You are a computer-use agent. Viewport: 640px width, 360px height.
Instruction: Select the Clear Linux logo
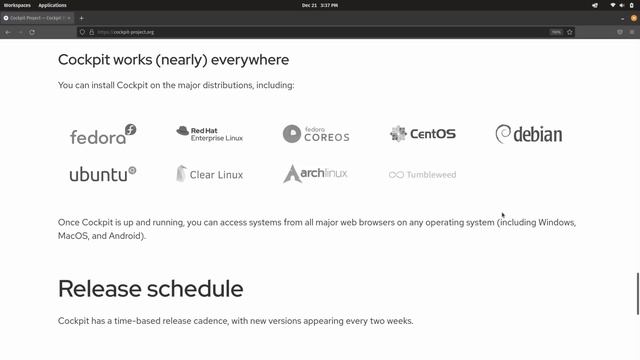pos(209,174)
